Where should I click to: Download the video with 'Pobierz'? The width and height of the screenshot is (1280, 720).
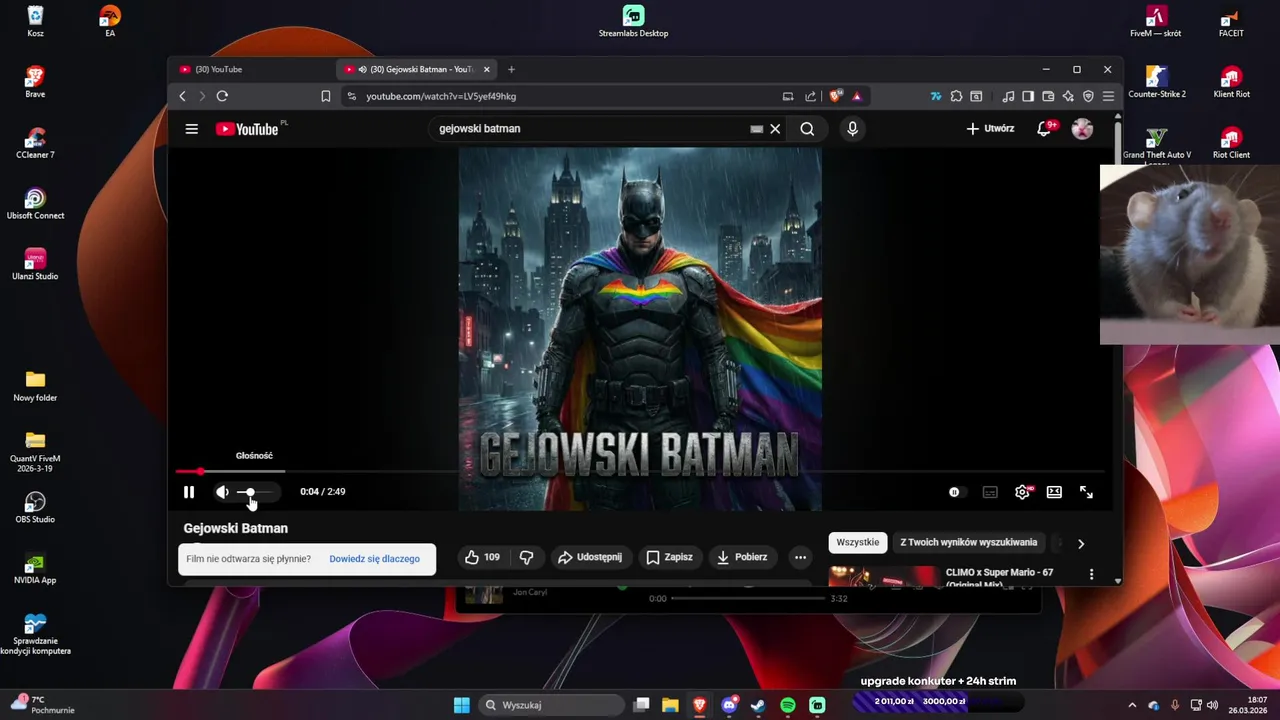tap(742, 557)
